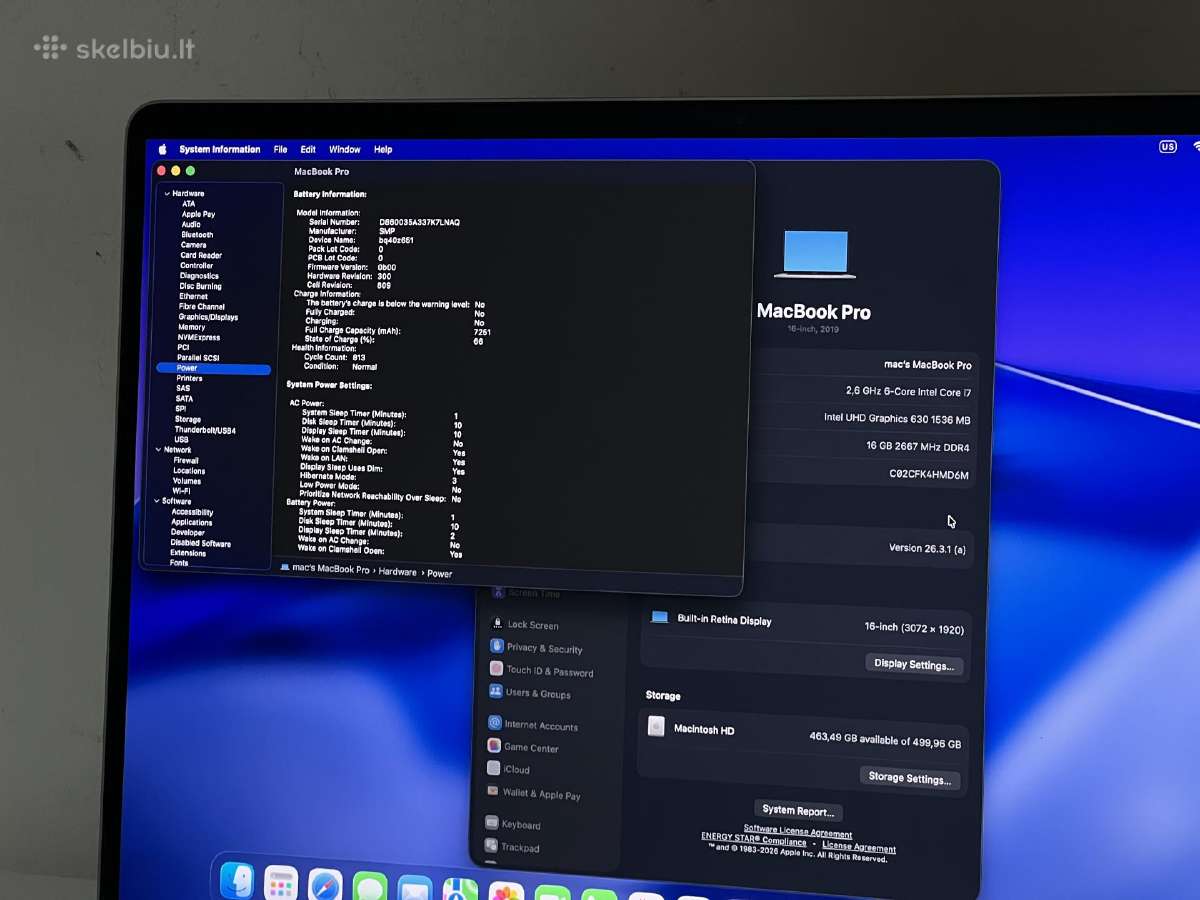
Task: Click the laptop icon in the path bar
Action: coord(285,567)
